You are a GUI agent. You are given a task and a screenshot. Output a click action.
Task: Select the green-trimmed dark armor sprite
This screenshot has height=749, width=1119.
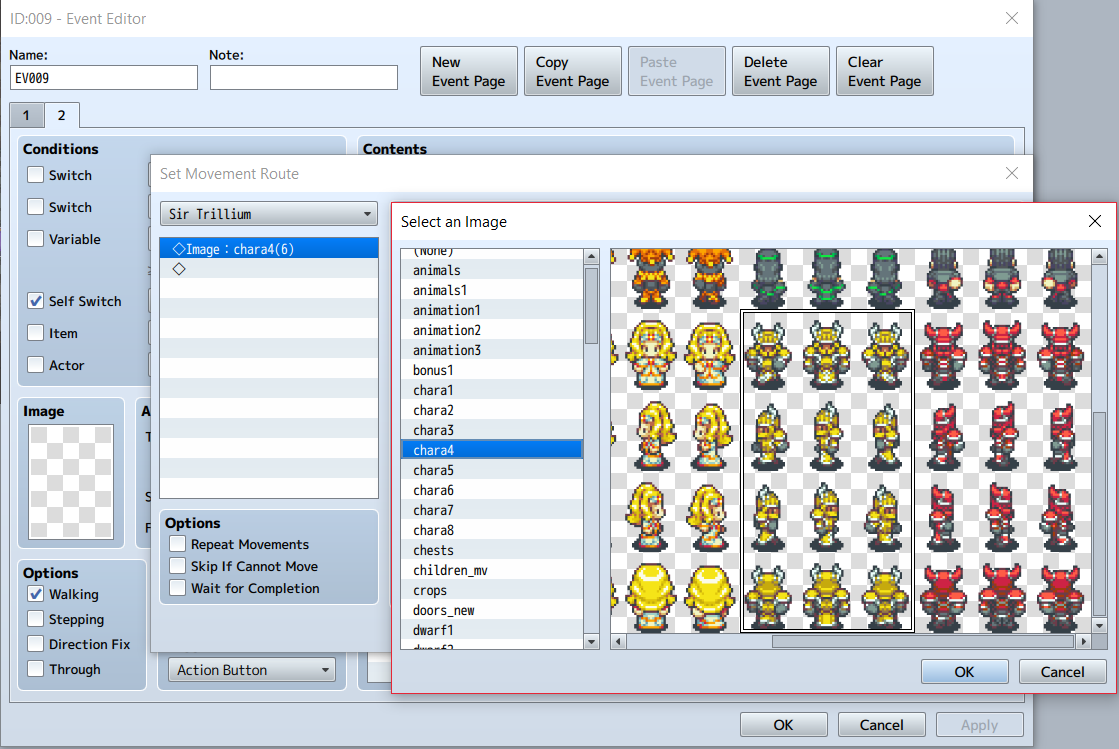(826, 279)
